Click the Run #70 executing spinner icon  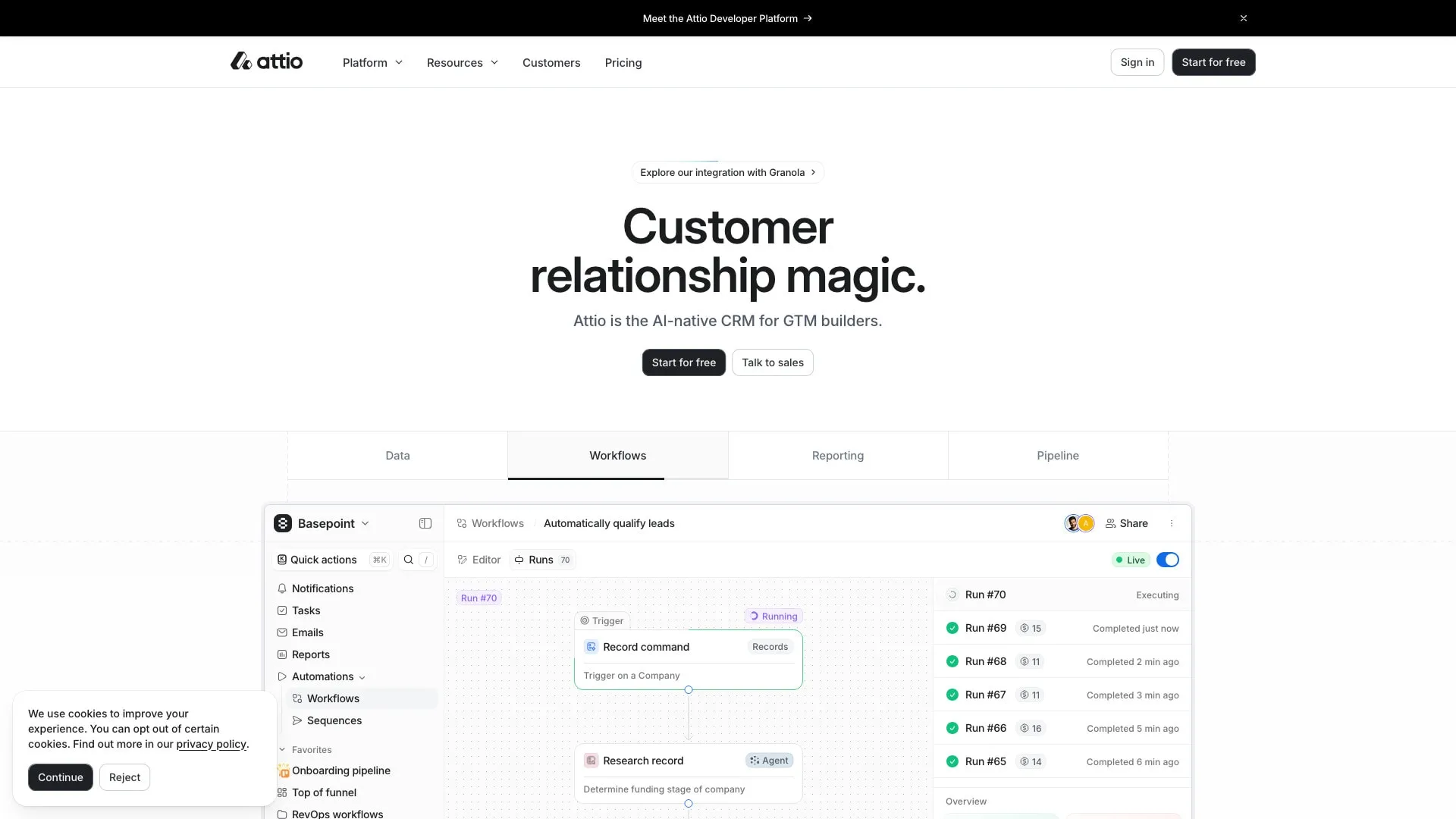pyautogui.click(x=952, y=595)
